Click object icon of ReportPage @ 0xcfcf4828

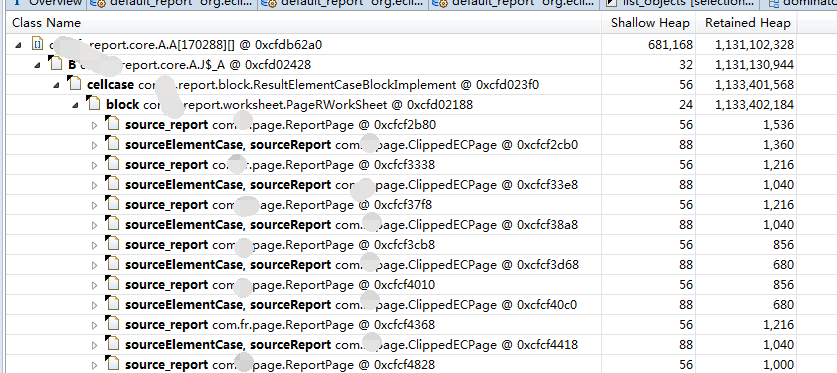click(x=112, y=364)
